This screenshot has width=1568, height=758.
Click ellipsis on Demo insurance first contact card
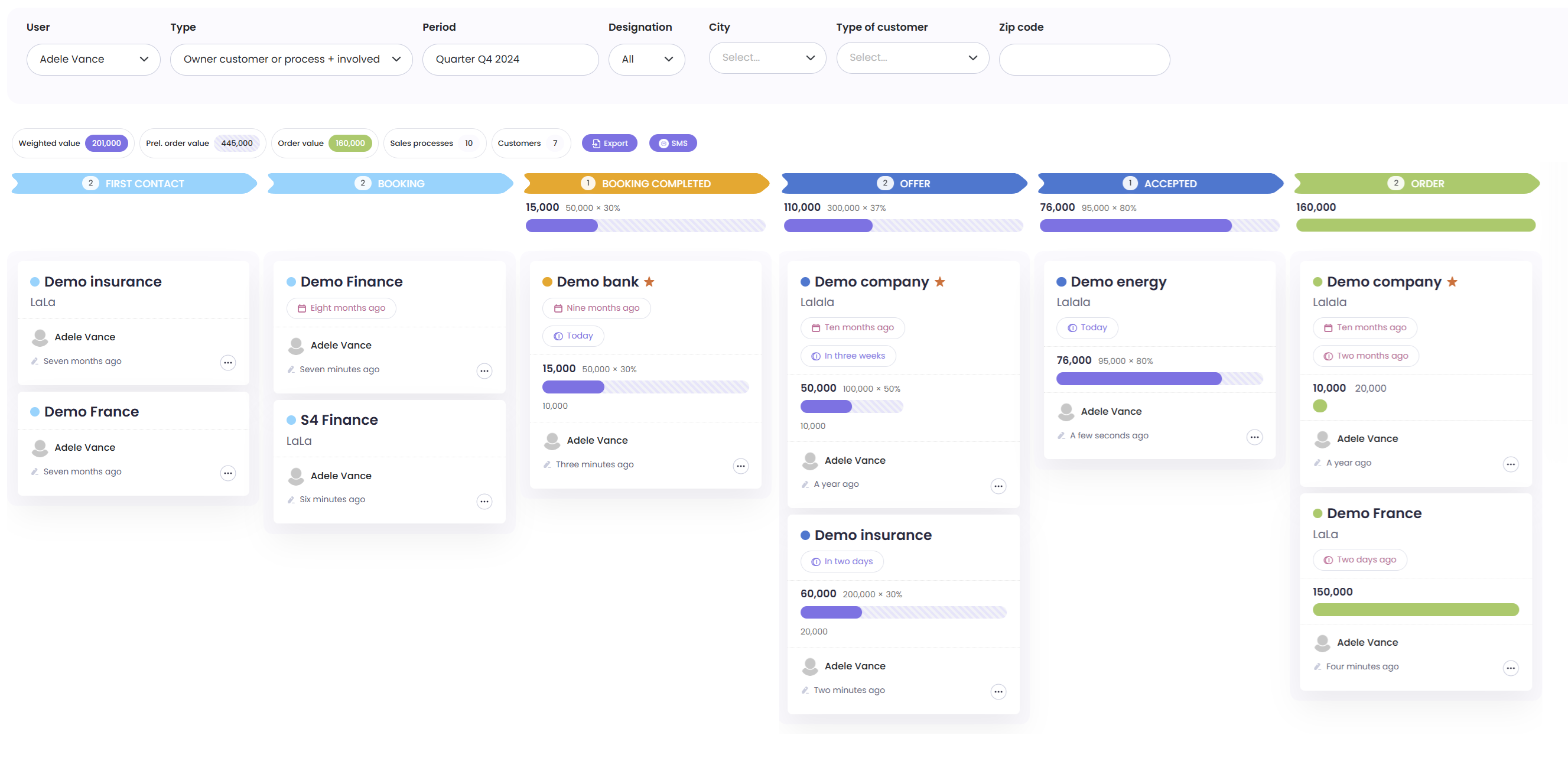click(227, 363)
